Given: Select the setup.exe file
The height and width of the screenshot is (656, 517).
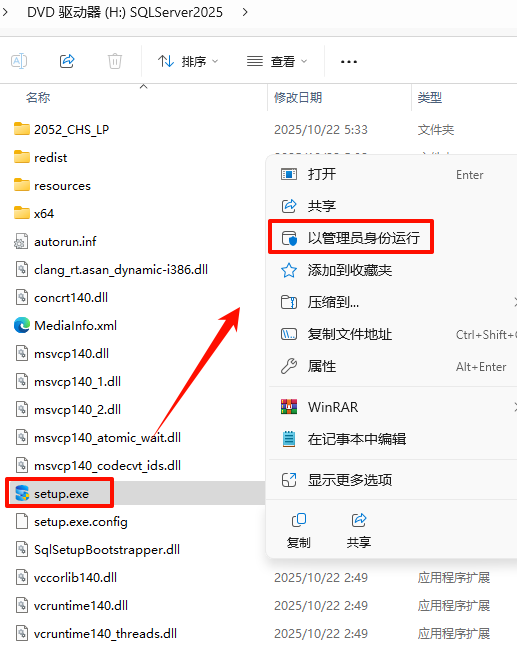Looking at the screenshot, I should click(59, 494).
